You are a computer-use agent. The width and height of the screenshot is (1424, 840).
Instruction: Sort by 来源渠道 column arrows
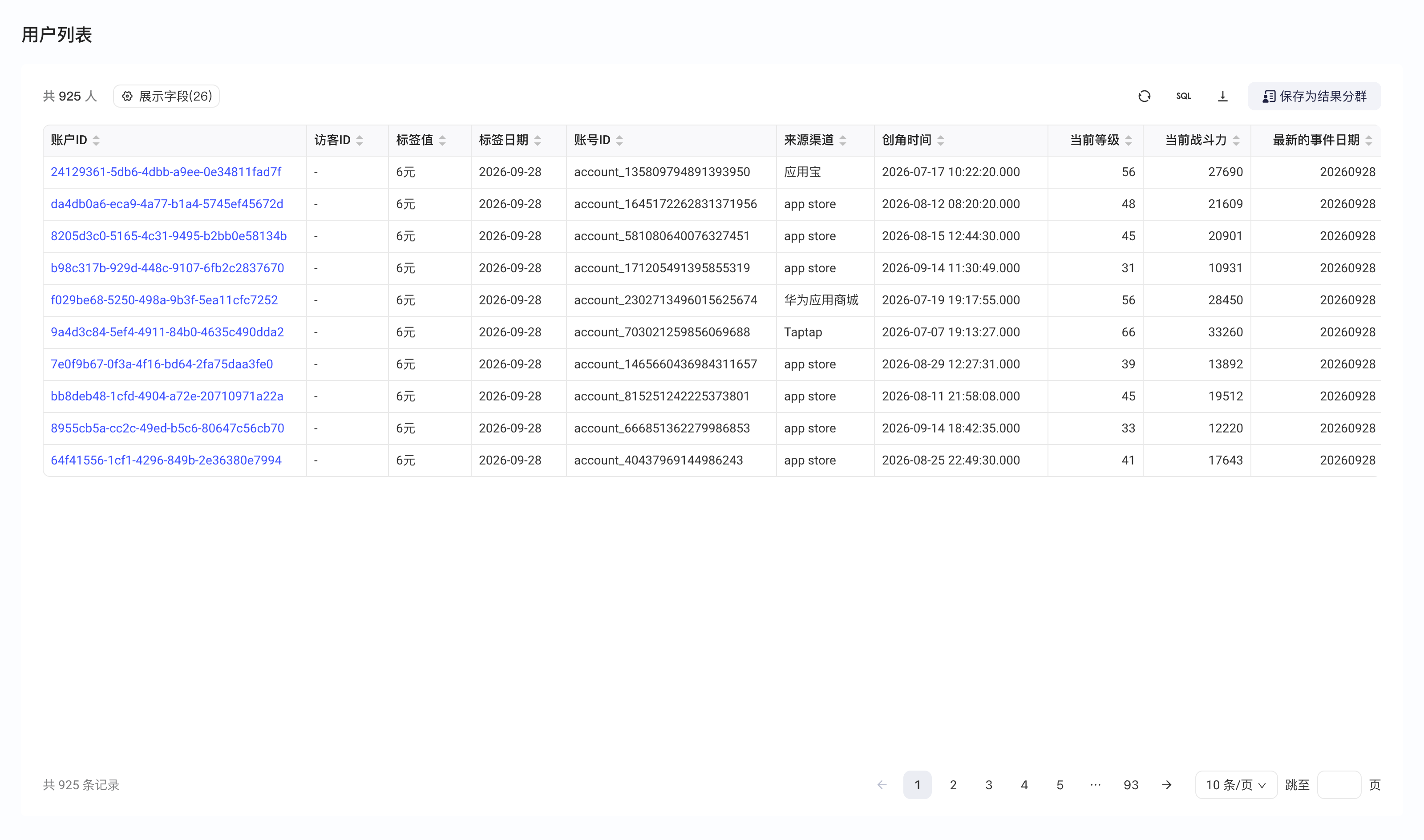843,141
